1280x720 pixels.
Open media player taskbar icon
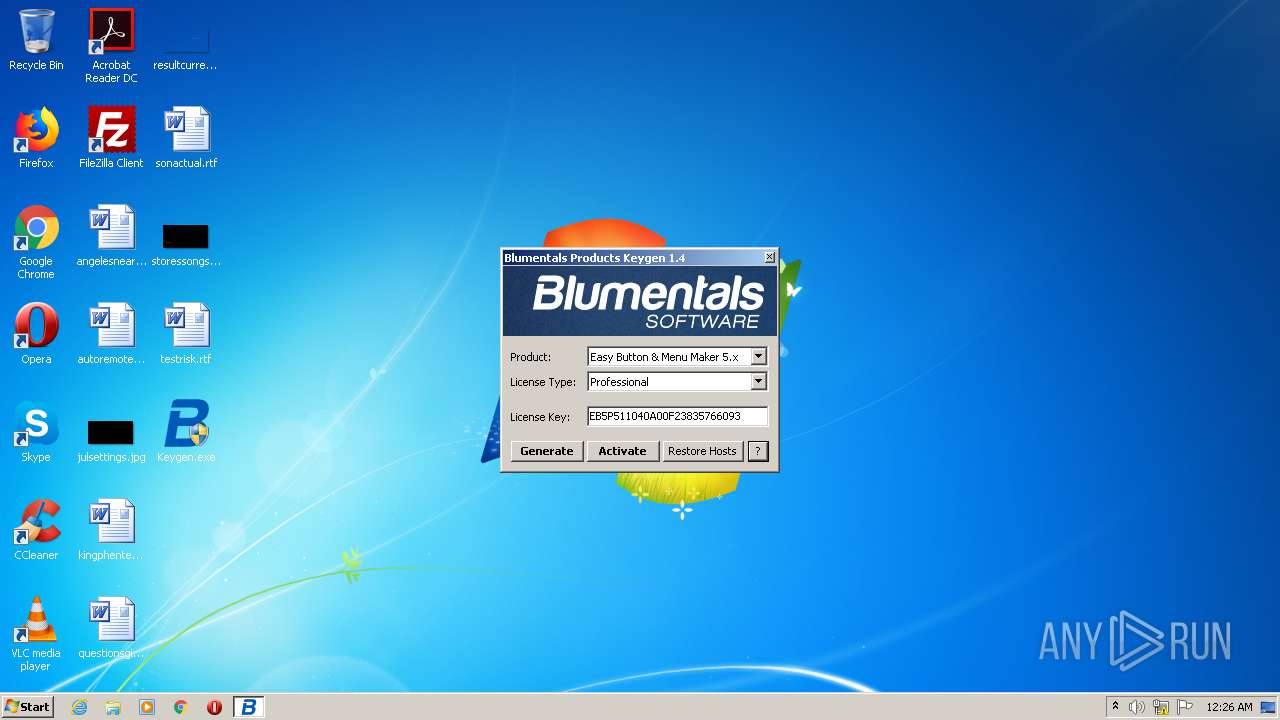pos(147,707)
